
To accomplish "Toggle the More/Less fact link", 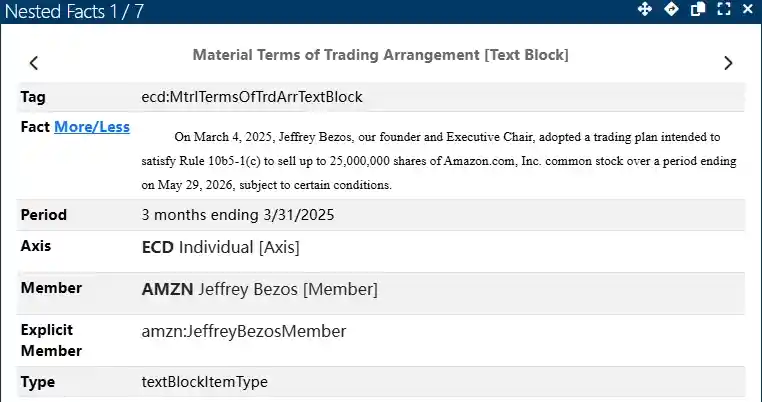I will [91, 127].
